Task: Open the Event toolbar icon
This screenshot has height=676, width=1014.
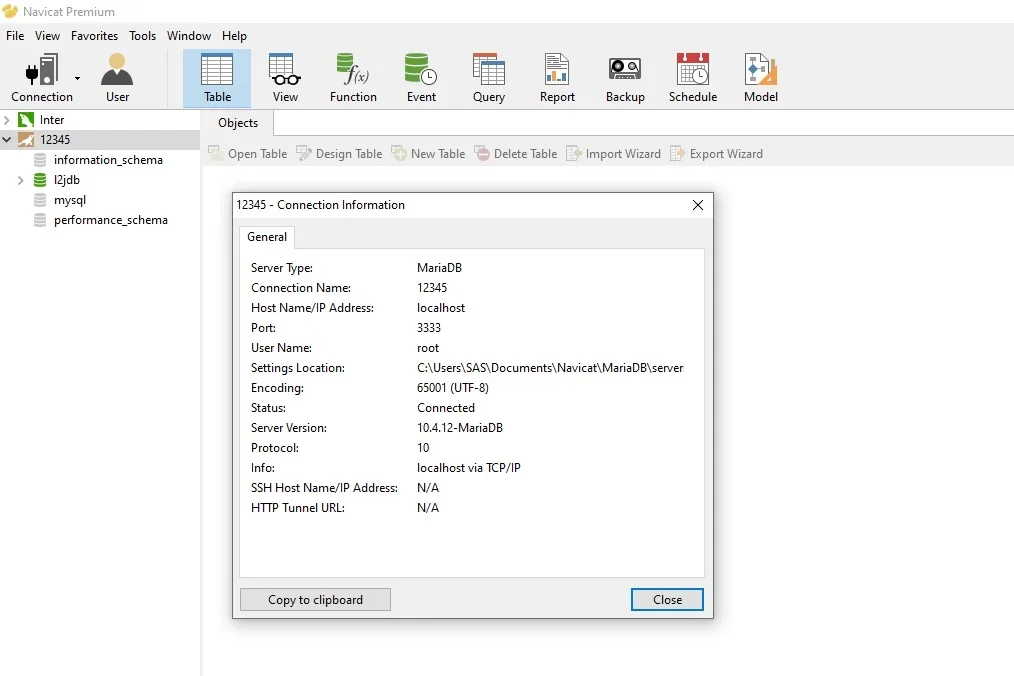Action: 421,78
